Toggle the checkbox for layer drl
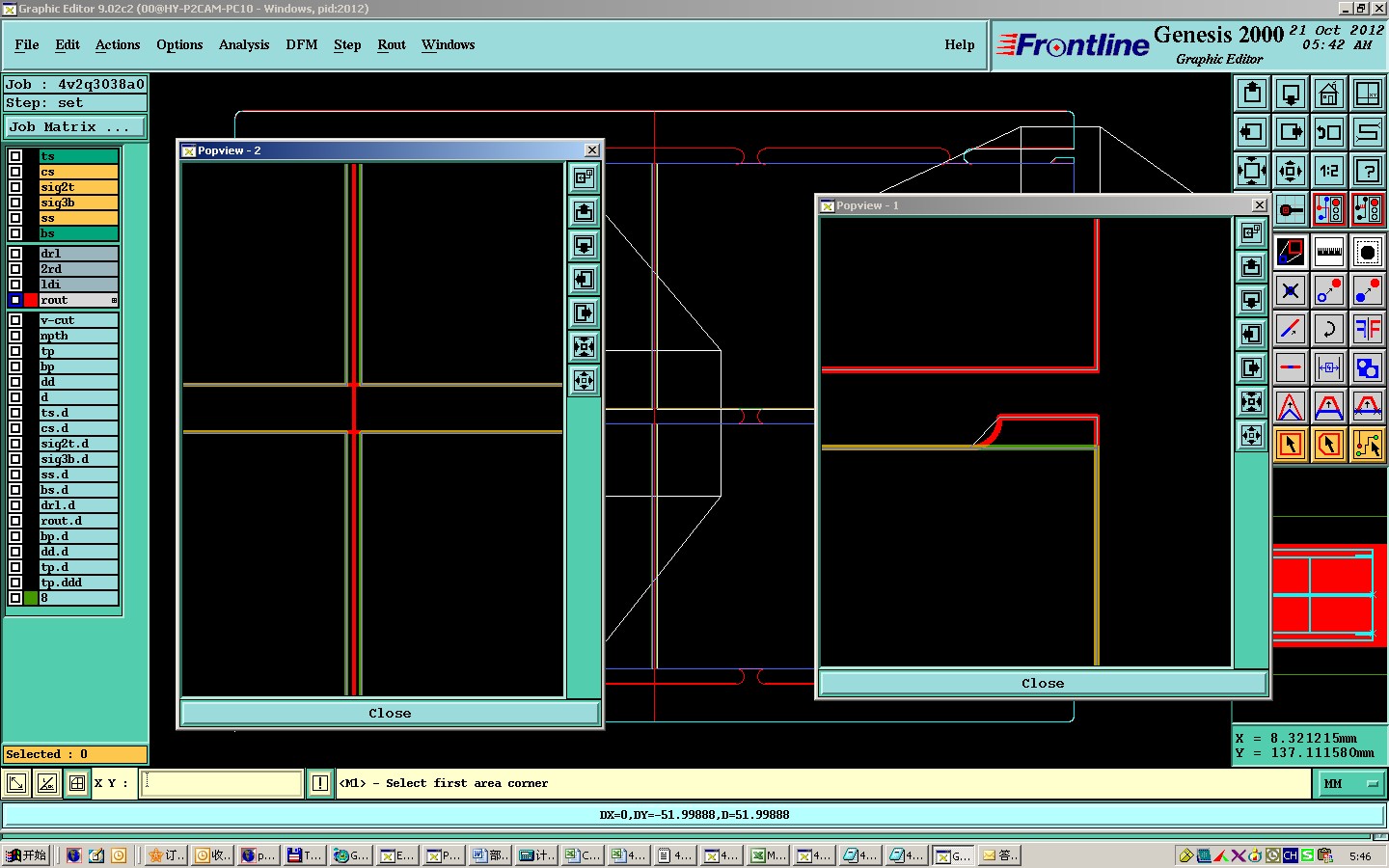The height and width of the screenshot is (868, 1389). [x=15, y=254]
